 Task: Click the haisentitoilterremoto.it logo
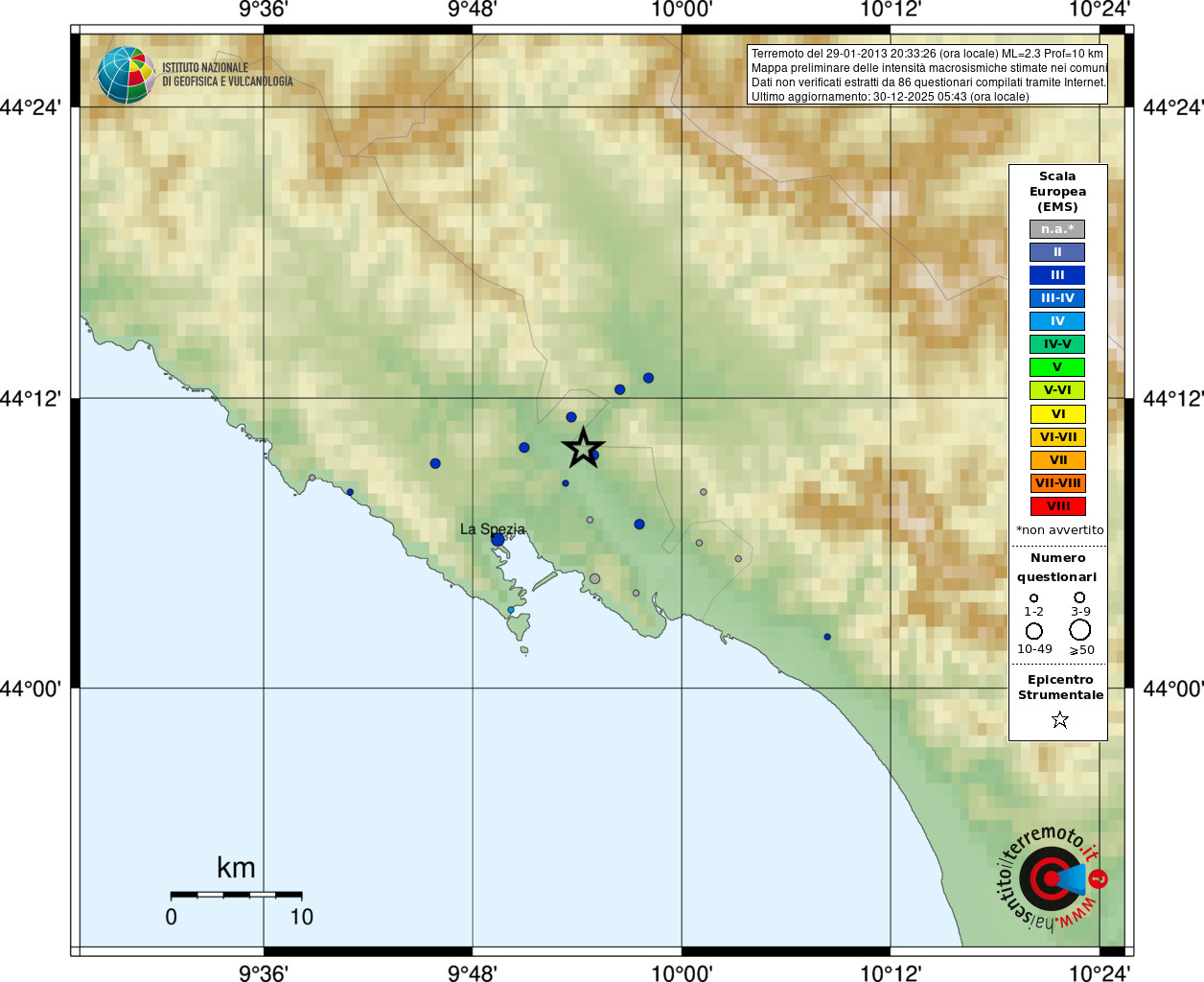click(1053, 878)
